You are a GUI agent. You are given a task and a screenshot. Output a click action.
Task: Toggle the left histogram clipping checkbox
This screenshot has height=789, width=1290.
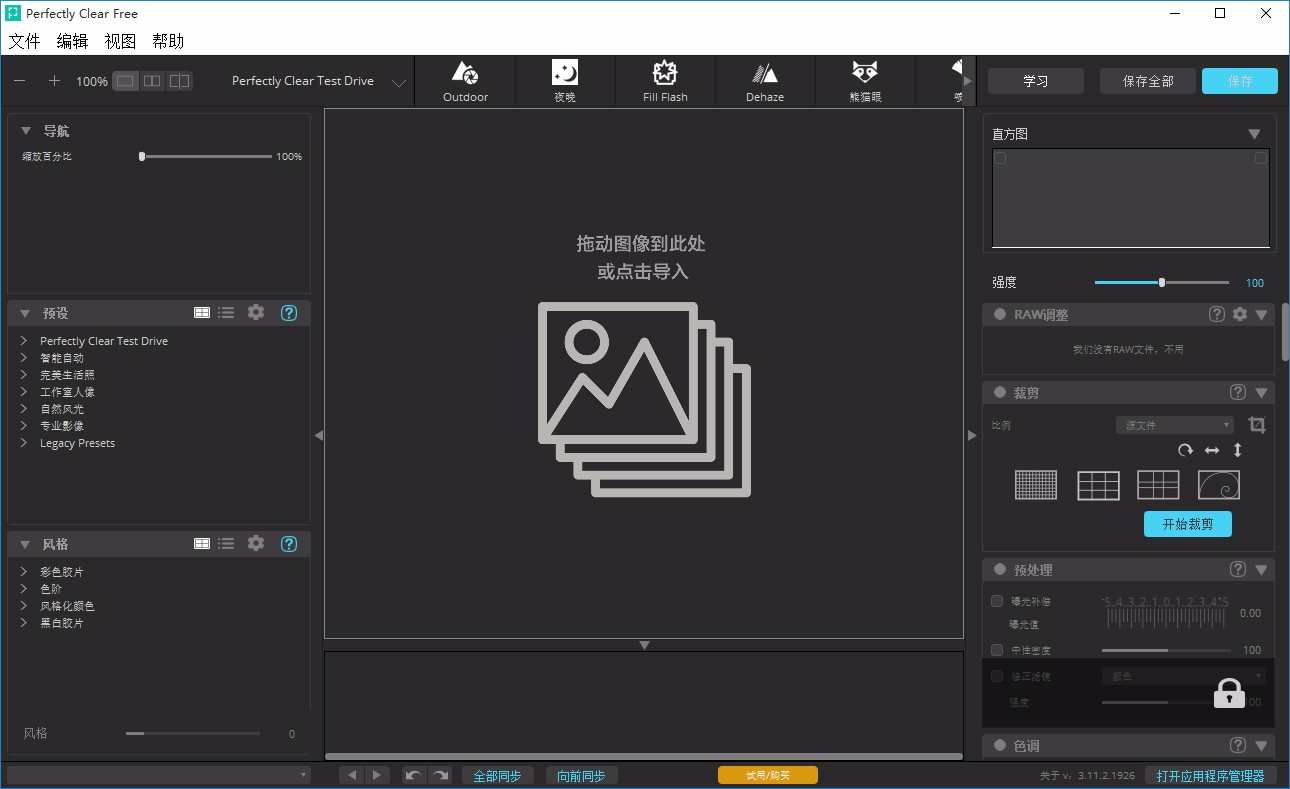[x=1000, y=158]
